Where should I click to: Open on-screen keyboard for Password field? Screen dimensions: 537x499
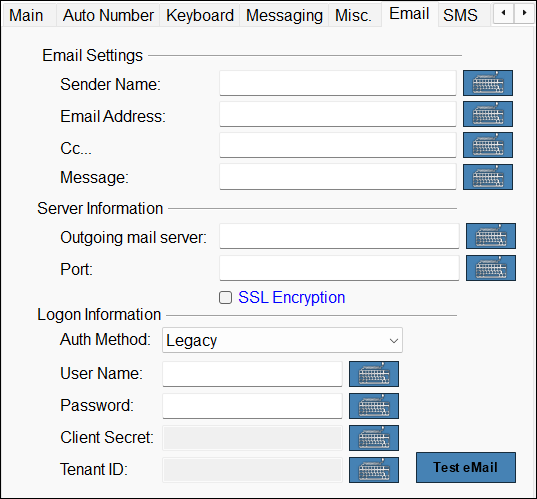click(x=374, y=406)
